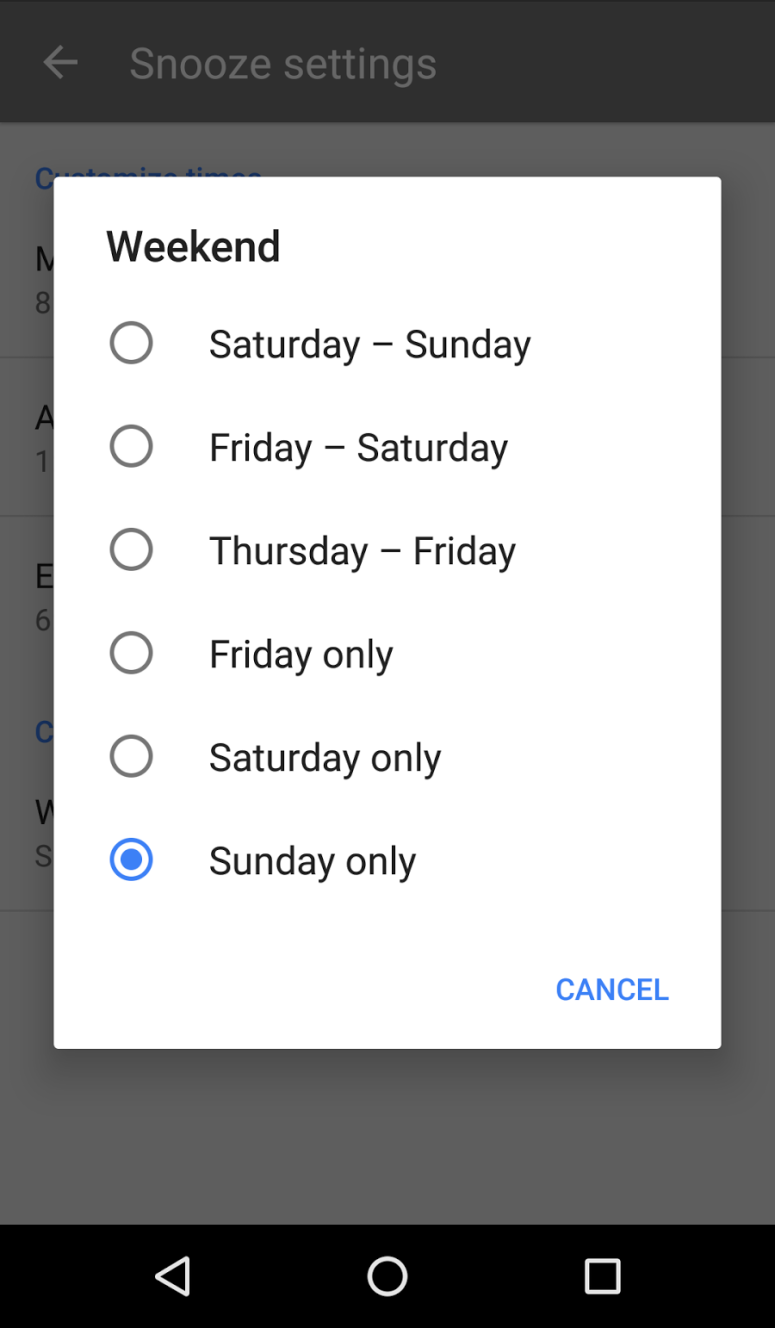The height and width of the screenshot is (1328, 775).
Task: Open recent apps with the square button
Action: coord(602,1276)
